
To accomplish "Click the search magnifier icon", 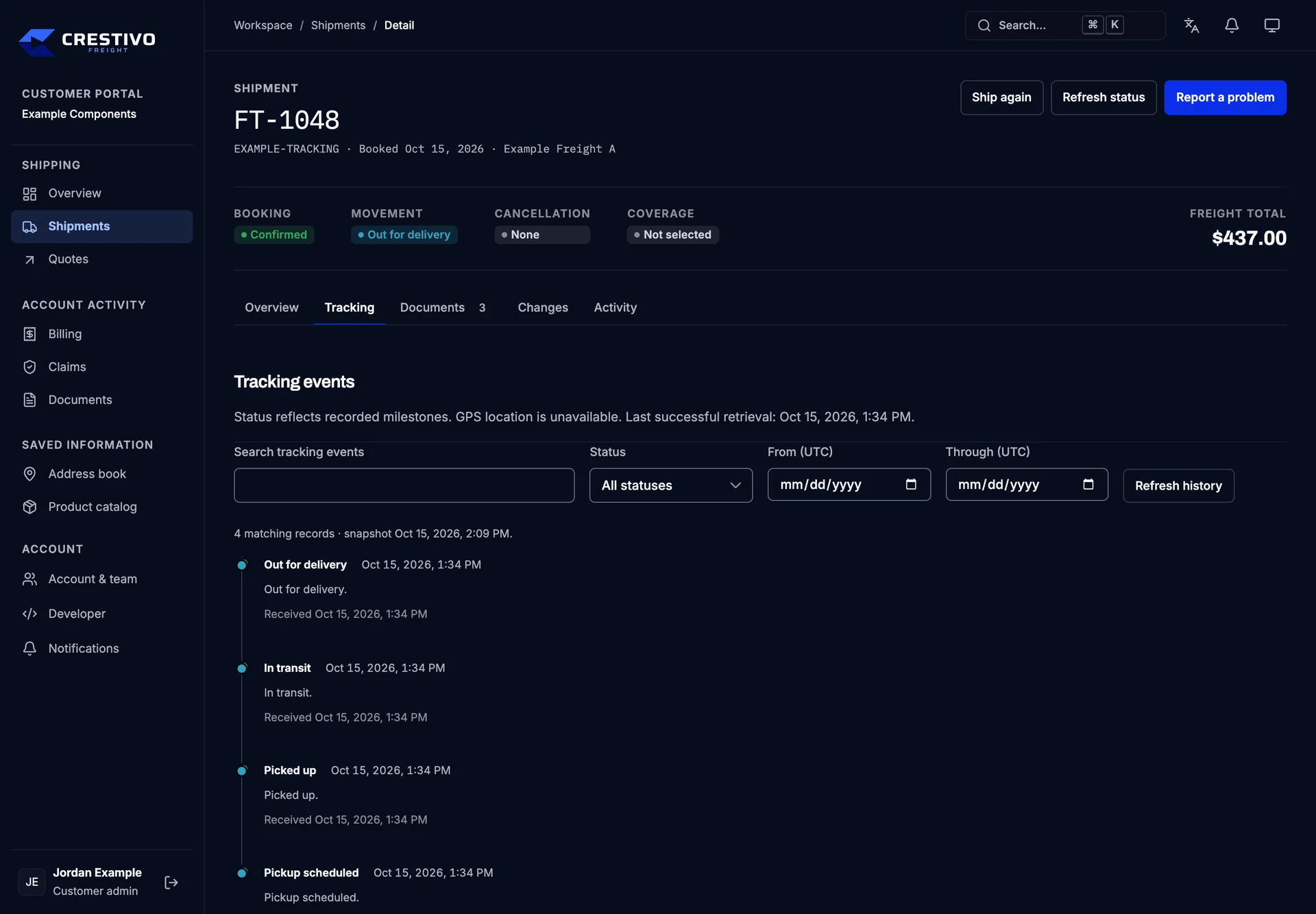I will 984,25.
